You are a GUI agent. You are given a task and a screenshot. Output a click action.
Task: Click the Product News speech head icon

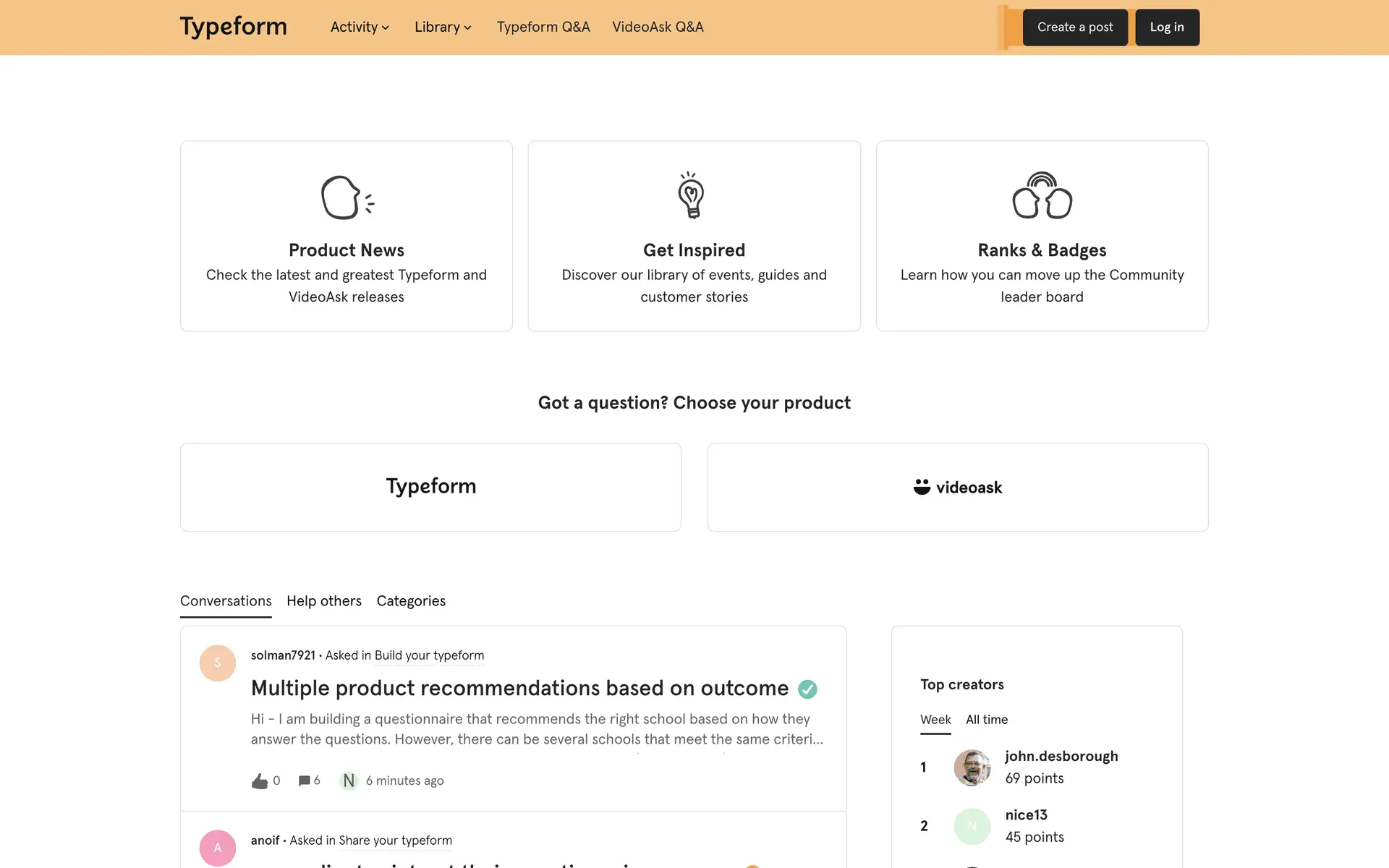347,197
